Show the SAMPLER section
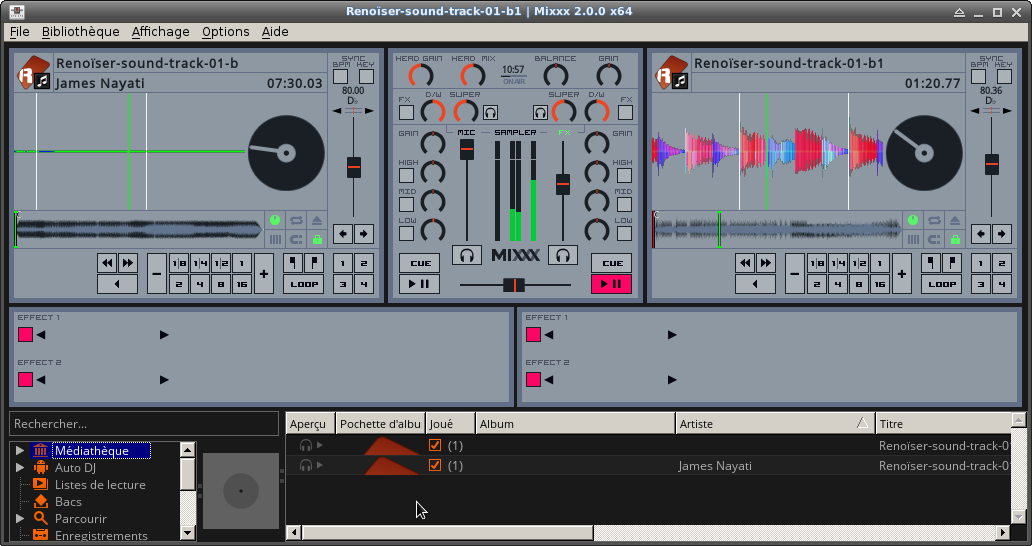This screenshot has height=546, width=1032. click(515, 132)
